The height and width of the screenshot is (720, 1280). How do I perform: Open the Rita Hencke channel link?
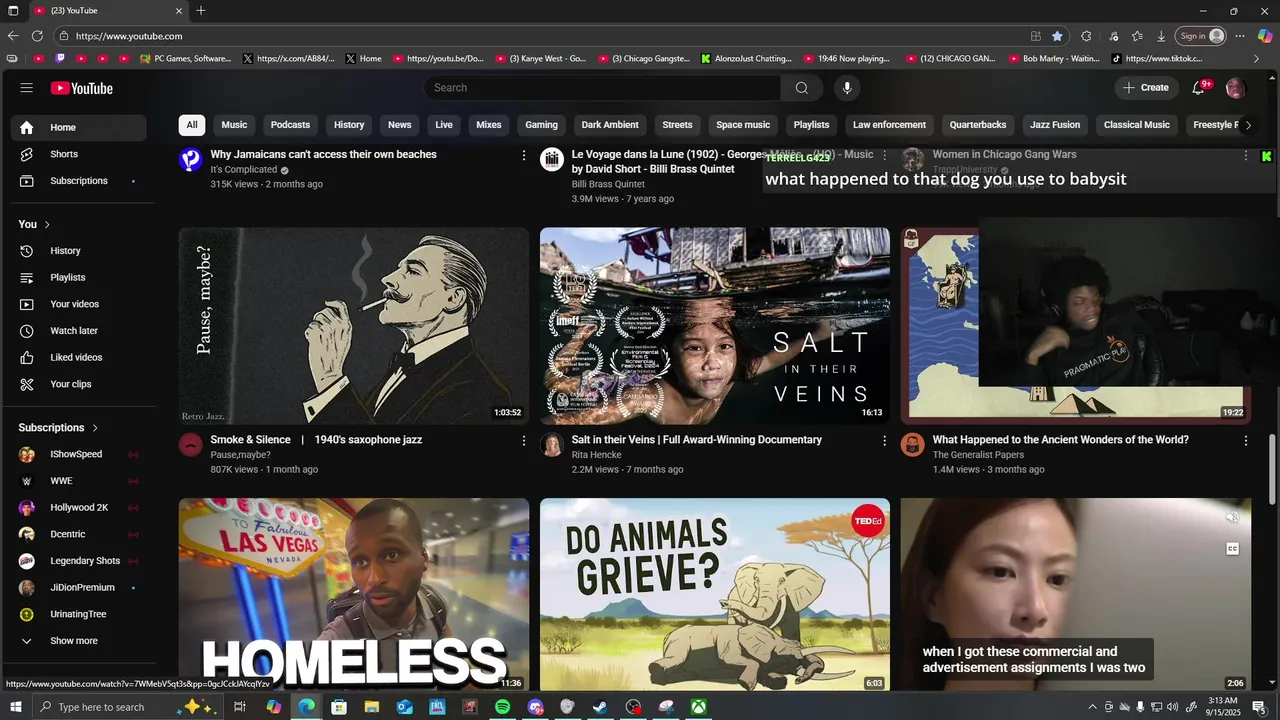coord(596,455)
